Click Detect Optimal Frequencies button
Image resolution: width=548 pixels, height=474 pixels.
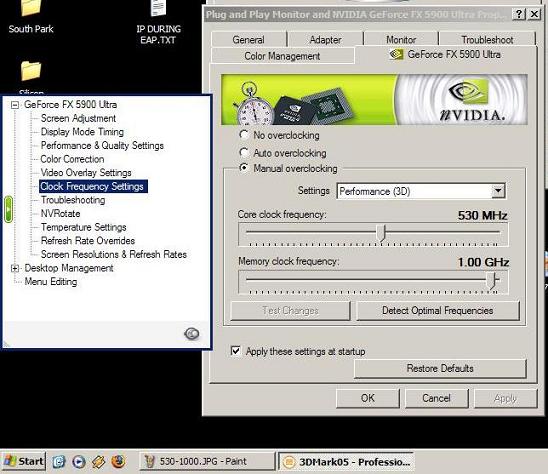(438, 310)
